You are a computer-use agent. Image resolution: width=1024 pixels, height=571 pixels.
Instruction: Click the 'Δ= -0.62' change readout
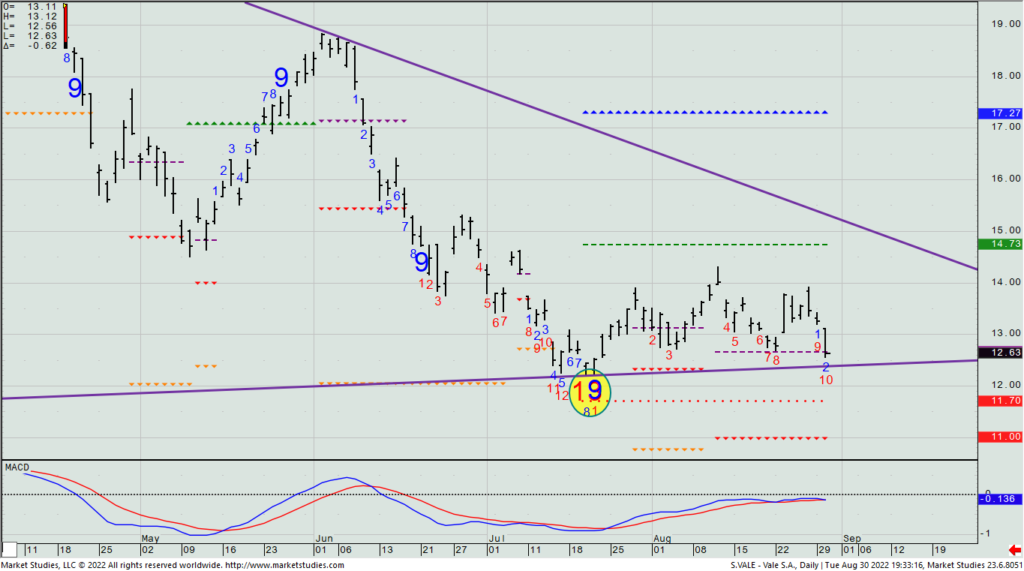(30, 46)
